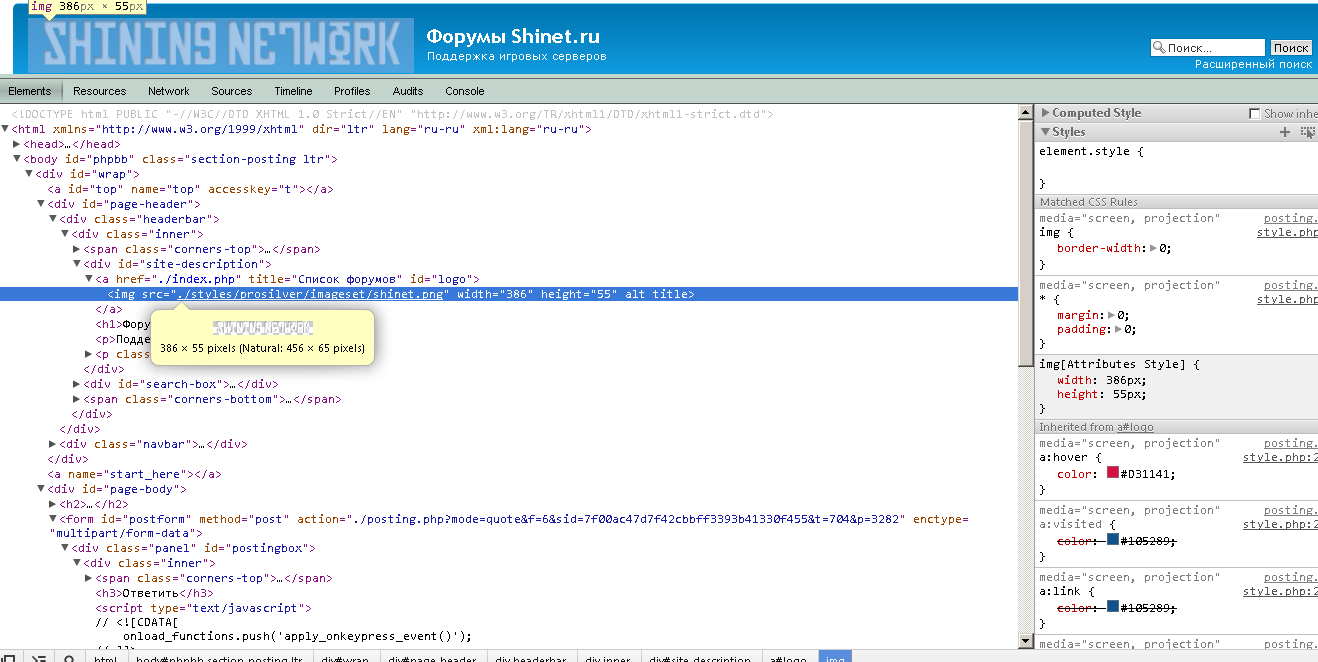The width and height of the screenshot is (1318, 662).
Task: Open the Расширенный поиск link
Action: coord(1253,64)
